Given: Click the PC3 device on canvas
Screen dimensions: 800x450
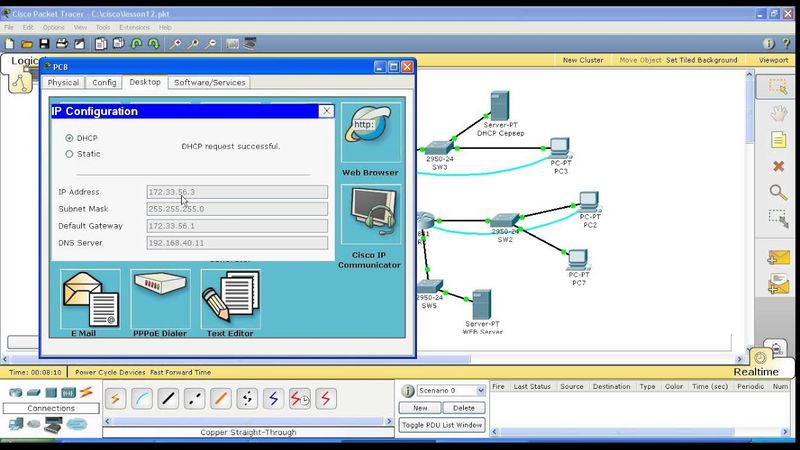Looking at the screenshot, I should point(560,148).
